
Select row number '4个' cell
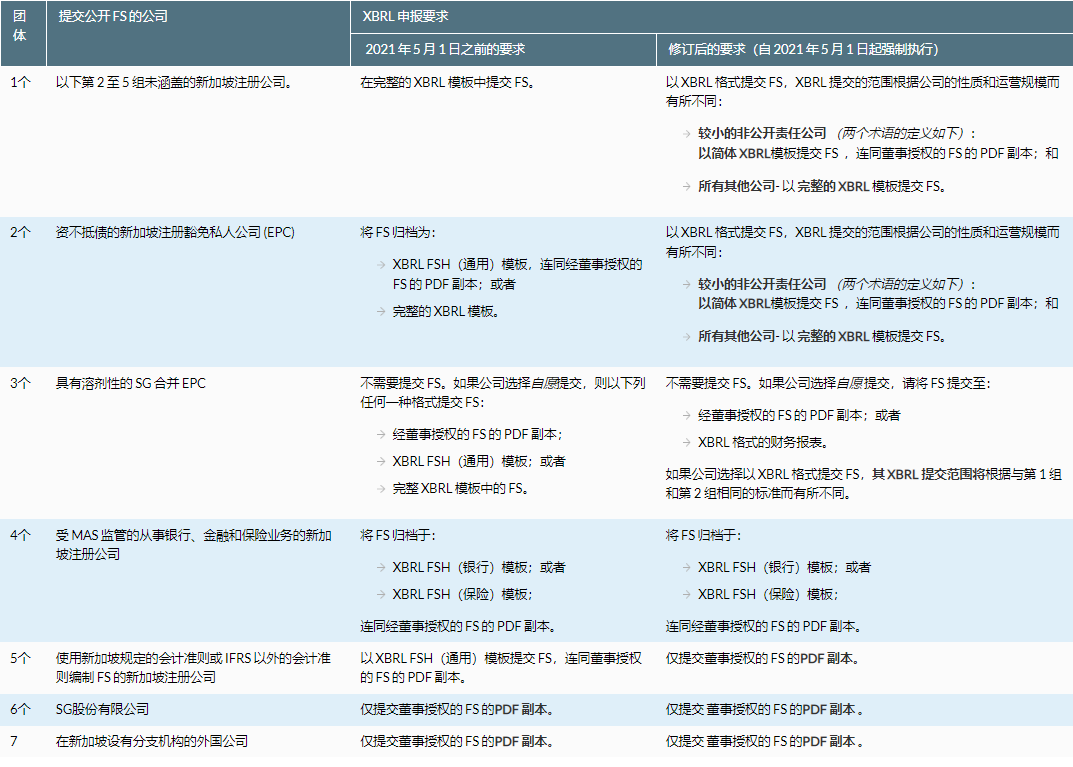pyautogui.click(x=22, y=536)
